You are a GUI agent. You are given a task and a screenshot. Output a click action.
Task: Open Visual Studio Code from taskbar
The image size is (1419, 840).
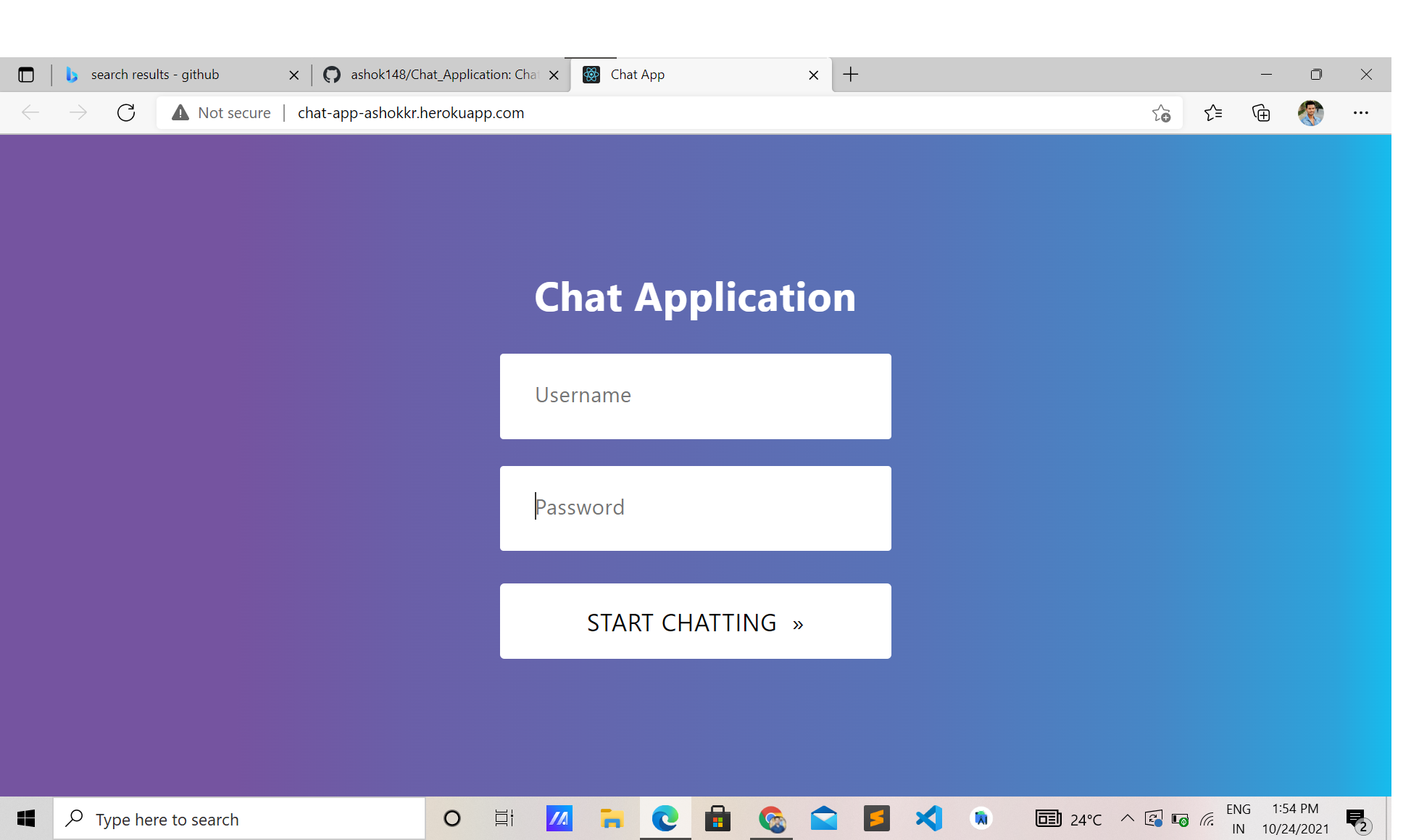click(x=929, y=818)
